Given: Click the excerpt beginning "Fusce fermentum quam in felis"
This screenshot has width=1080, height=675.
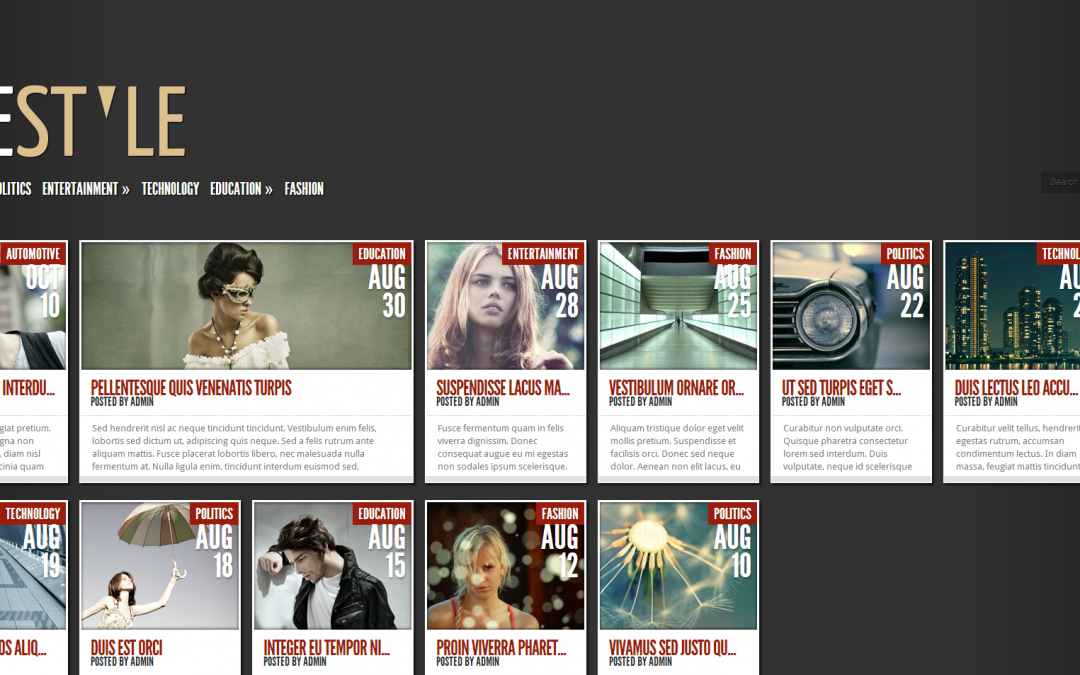Looking at the screenshot, I should point(503,447).
